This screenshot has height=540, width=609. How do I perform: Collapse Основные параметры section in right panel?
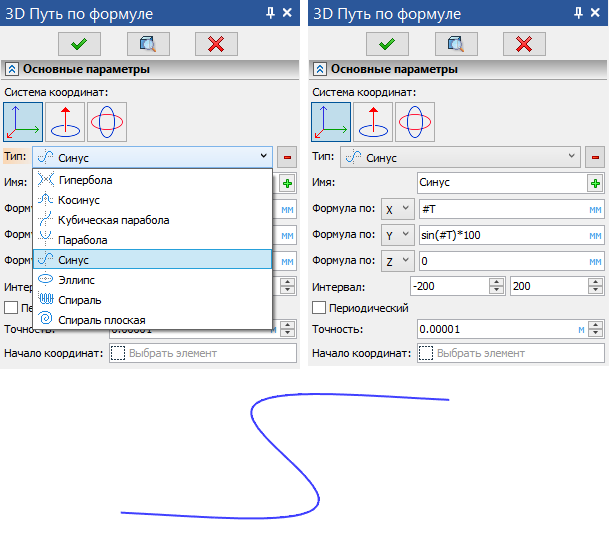(320, 70)
